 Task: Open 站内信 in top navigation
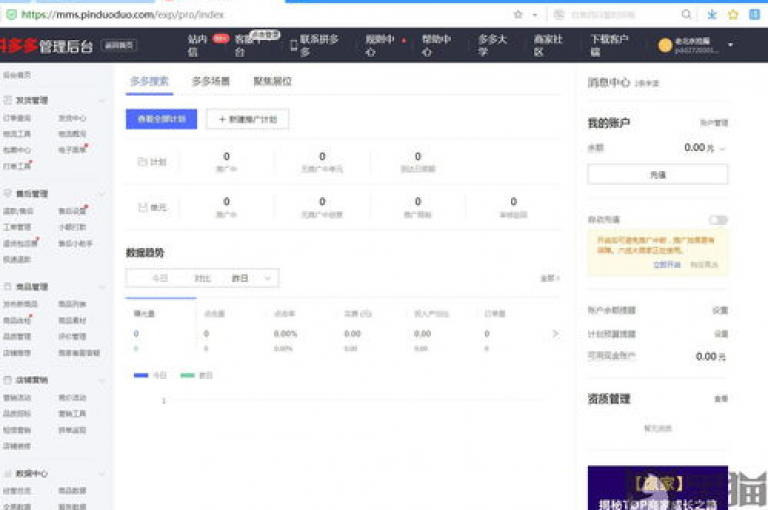197,45
